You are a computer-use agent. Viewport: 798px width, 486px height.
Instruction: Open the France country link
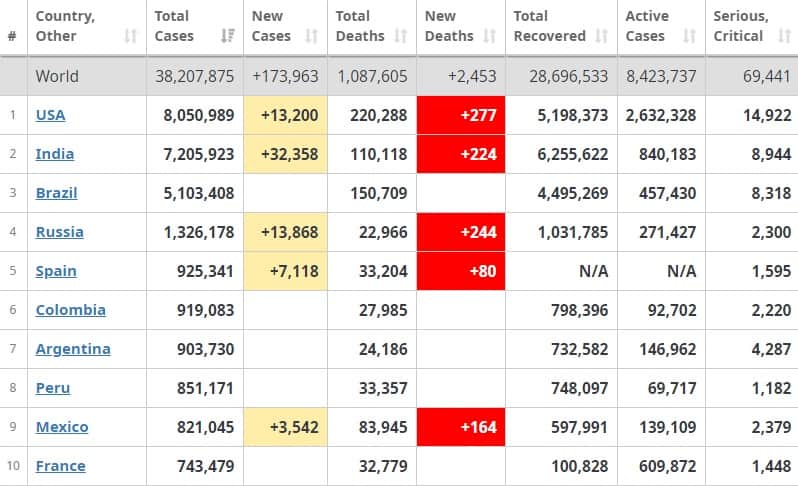(x=61, y=466)
